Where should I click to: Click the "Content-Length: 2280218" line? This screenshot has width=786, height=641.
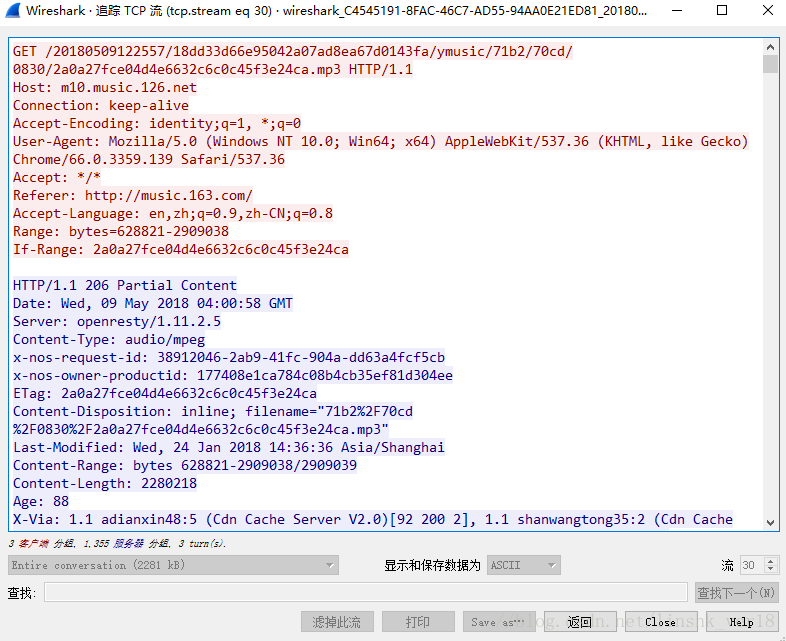pyautogui.click(x=105, y=483)
